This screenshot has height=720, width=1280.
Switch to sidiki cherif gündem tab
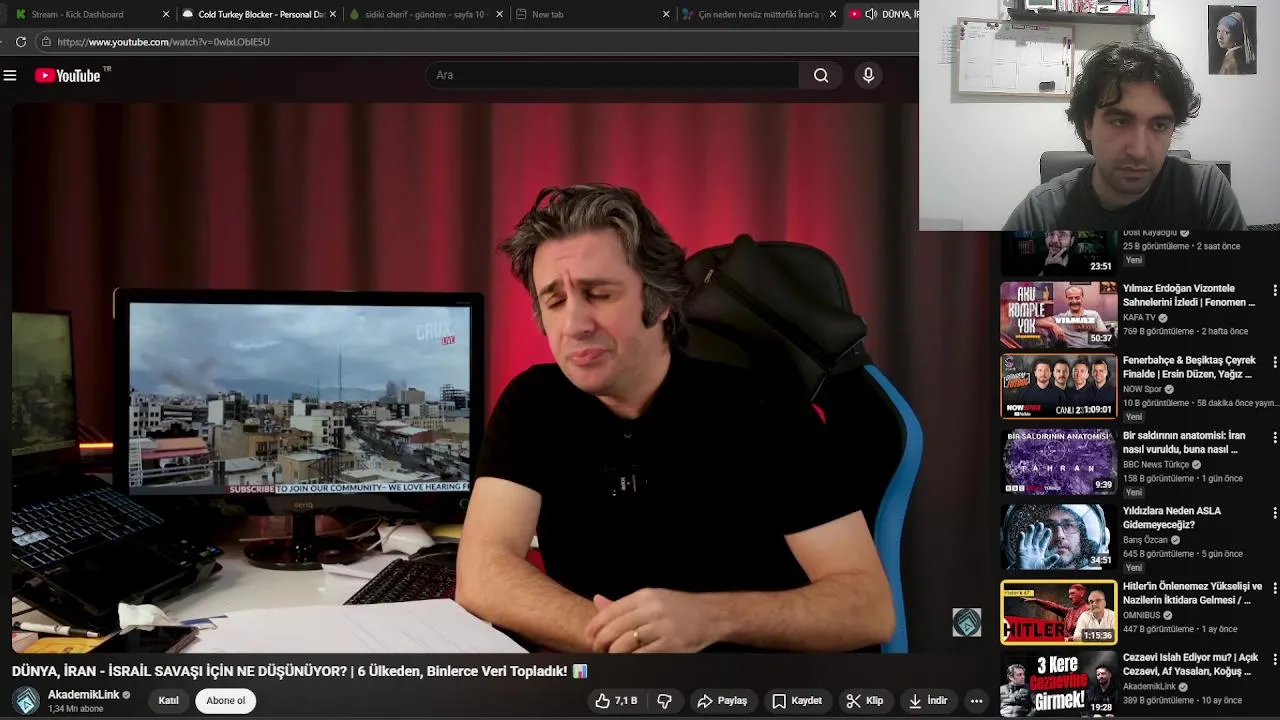click(424, 14)
